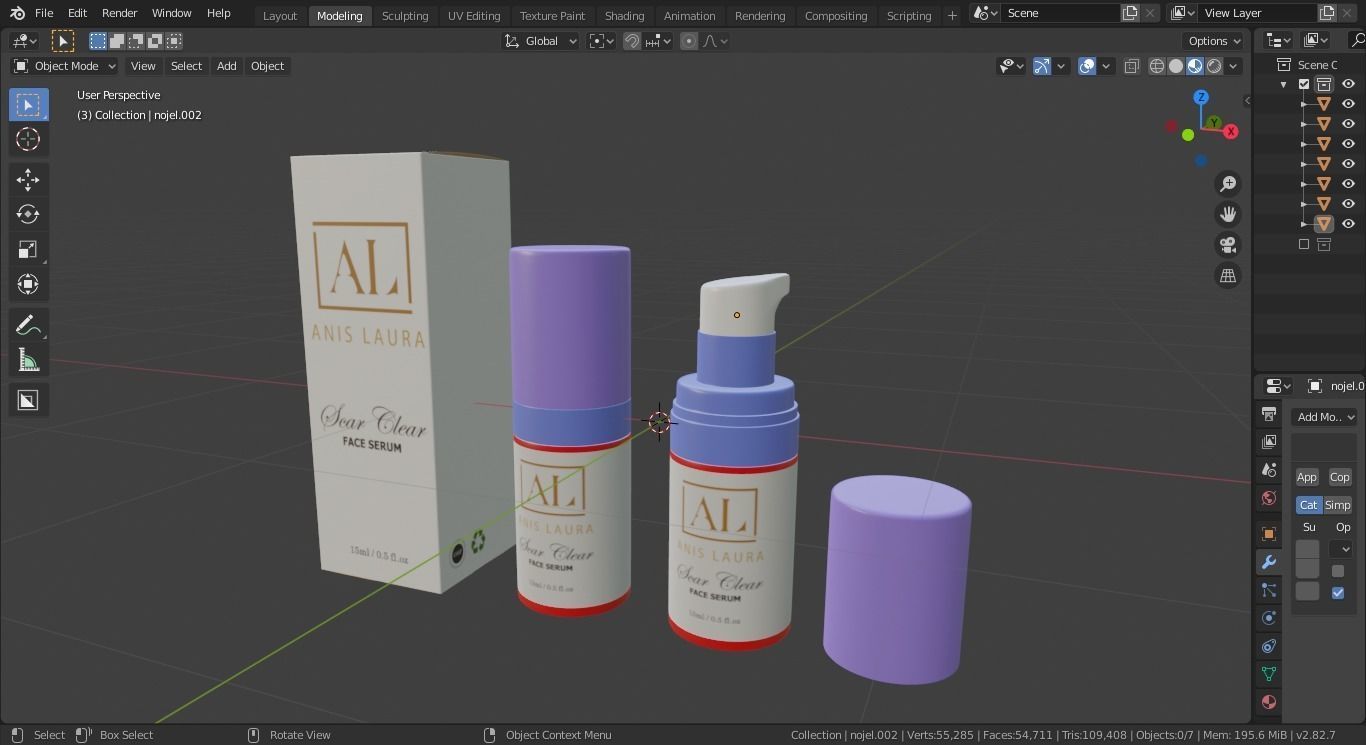Viewport: 1366px width, 745px height.
Task: Switch to the Shading workspace tab
Action: point(624,15)
